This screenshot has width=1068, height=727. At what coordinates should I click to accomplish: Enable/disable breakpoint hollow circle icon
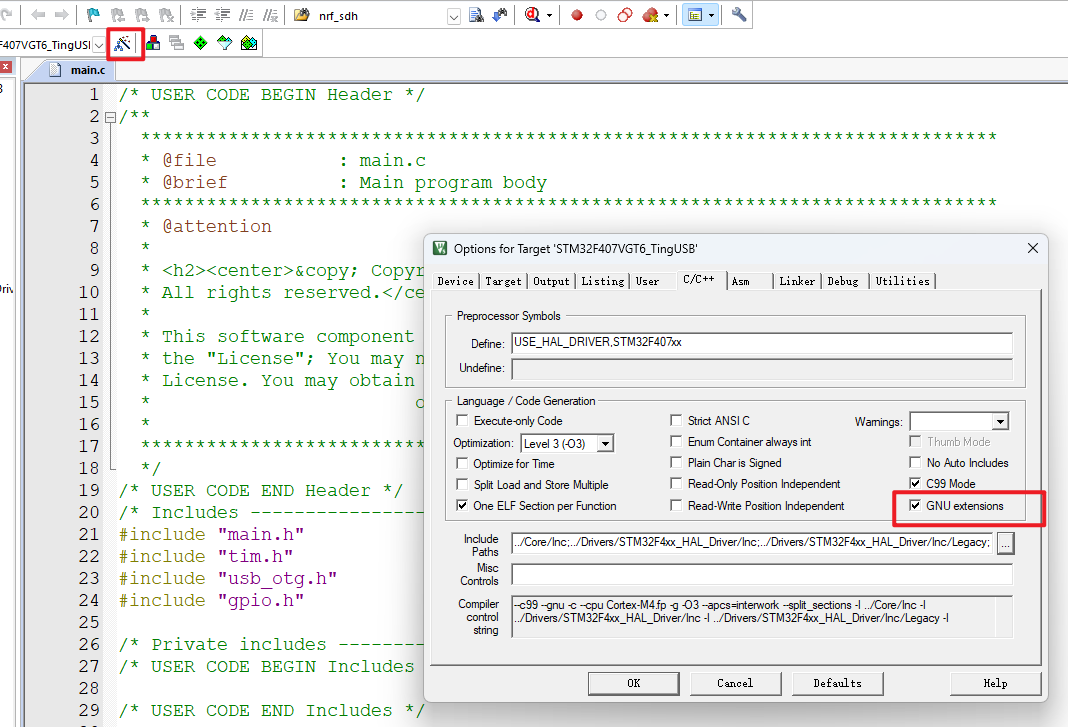tap(601, 15)
